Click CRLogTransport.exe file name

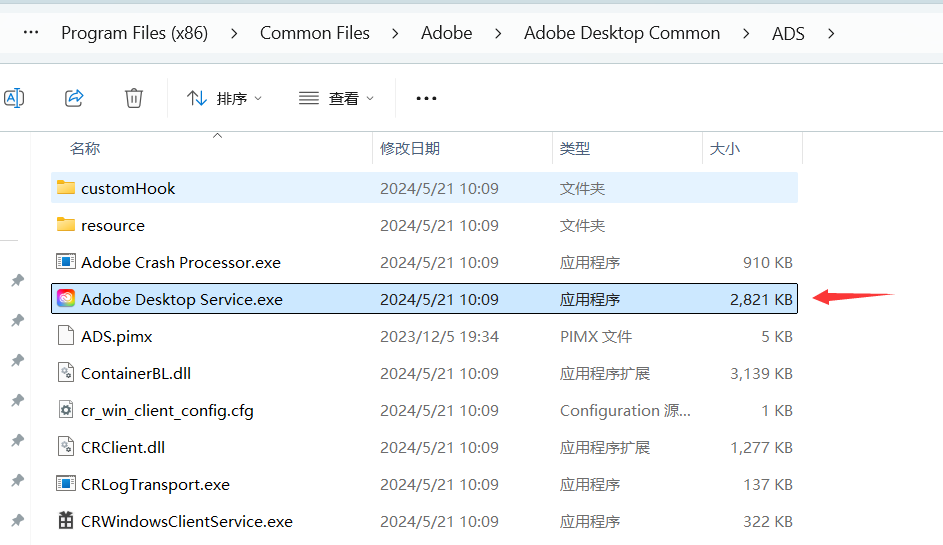[x=155, y=485]
